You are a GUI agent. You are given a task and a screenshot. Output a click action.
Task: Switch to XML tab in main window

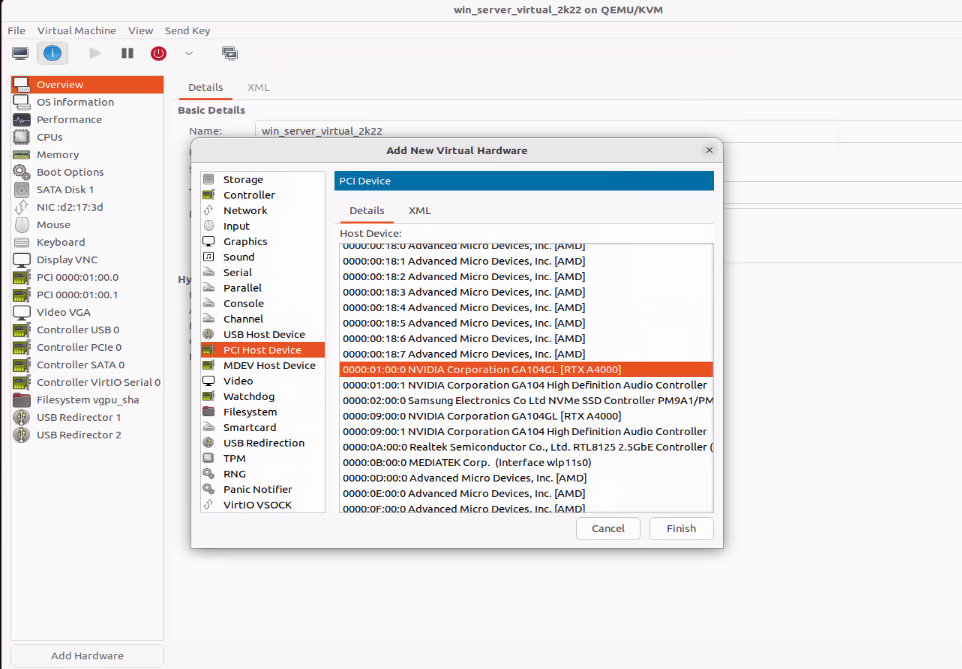pyautogui.click(x=258, y=87)
